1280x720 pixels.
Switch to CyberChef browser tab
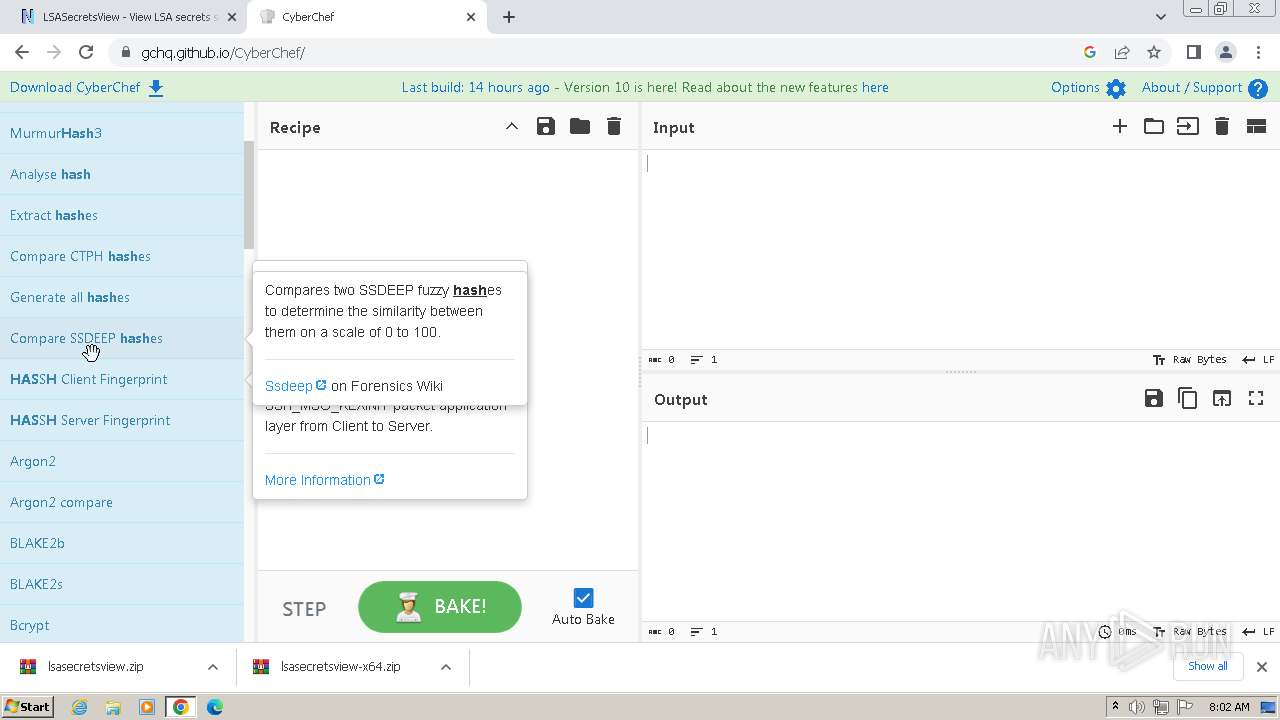[x=367, y=17]
